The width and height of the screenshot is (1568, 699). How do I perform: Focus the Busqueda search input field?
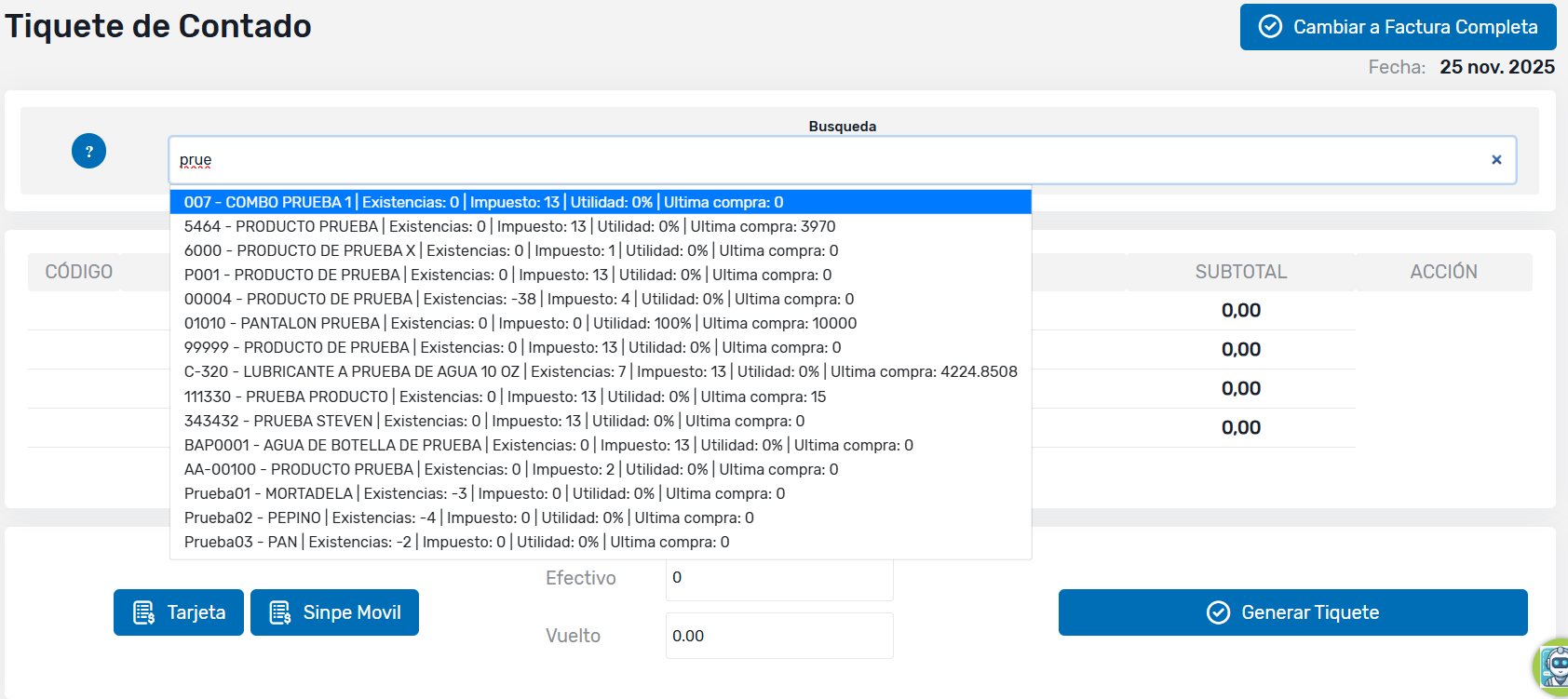(819, 160)
